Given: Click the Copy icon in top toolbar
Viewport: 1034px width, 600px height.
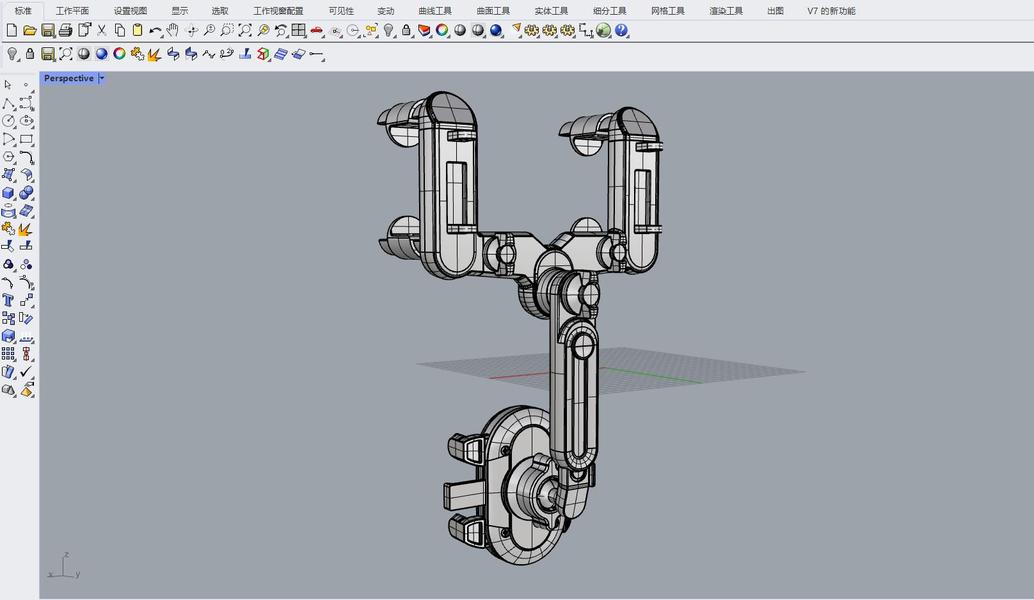Looking at the screenshot, I should click(x=119, y=30).
